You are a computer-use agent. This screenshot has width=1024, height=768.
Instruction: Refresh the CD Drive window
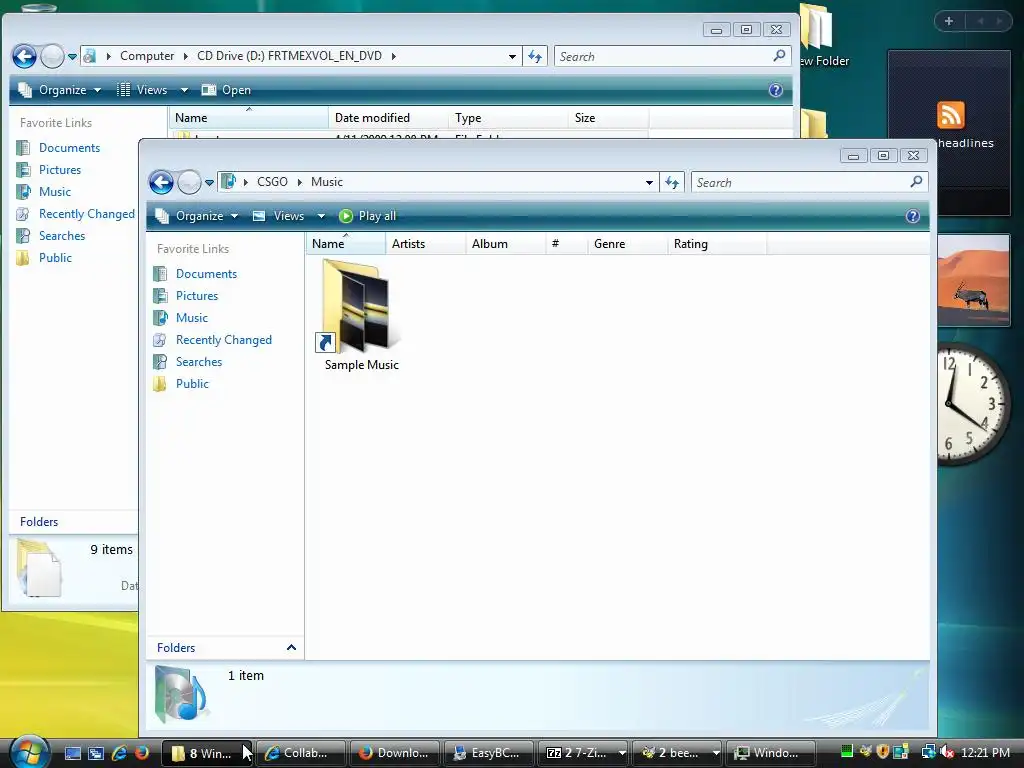point(535,56)
